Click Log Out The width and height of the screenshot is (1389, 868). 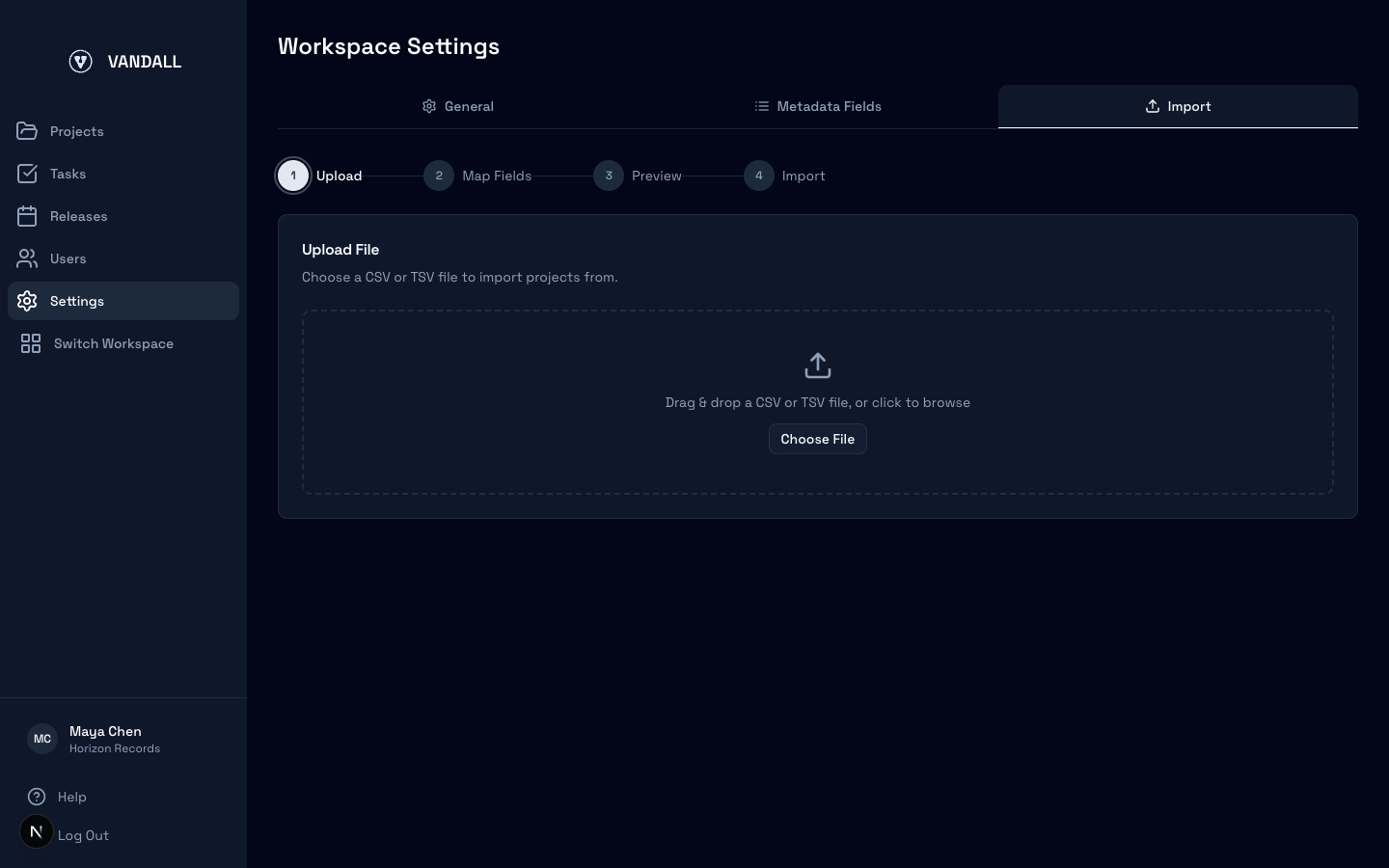(83, 835)
